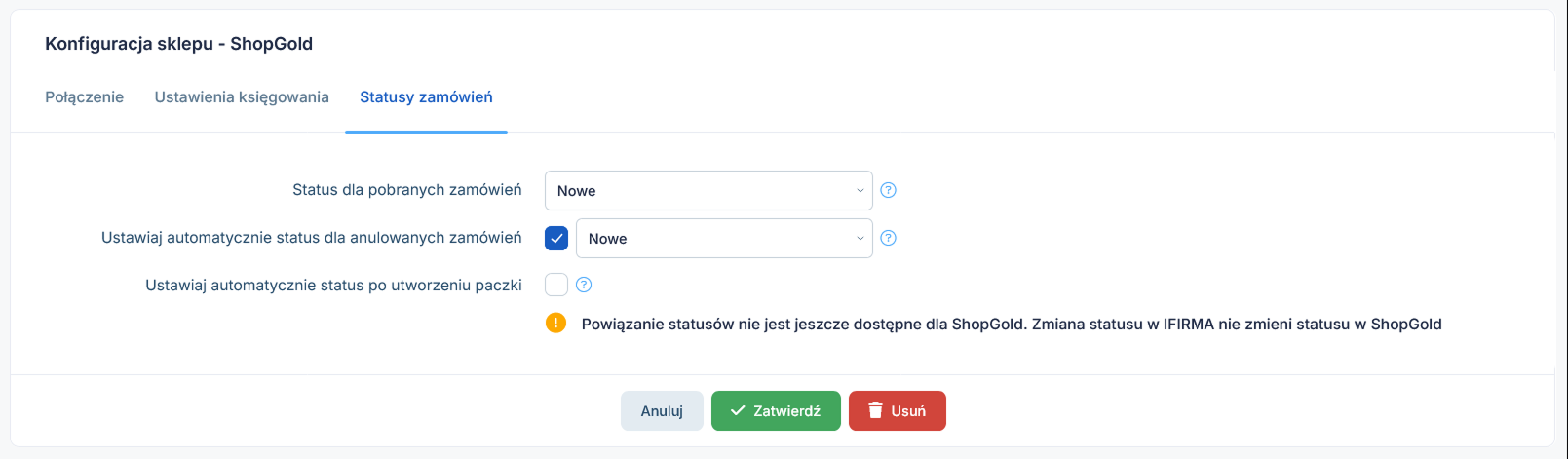Viewport: 1568px width, 459px height.
Task: Click the checkmark icon on Zatwierdź button
Action: (738, 410)
